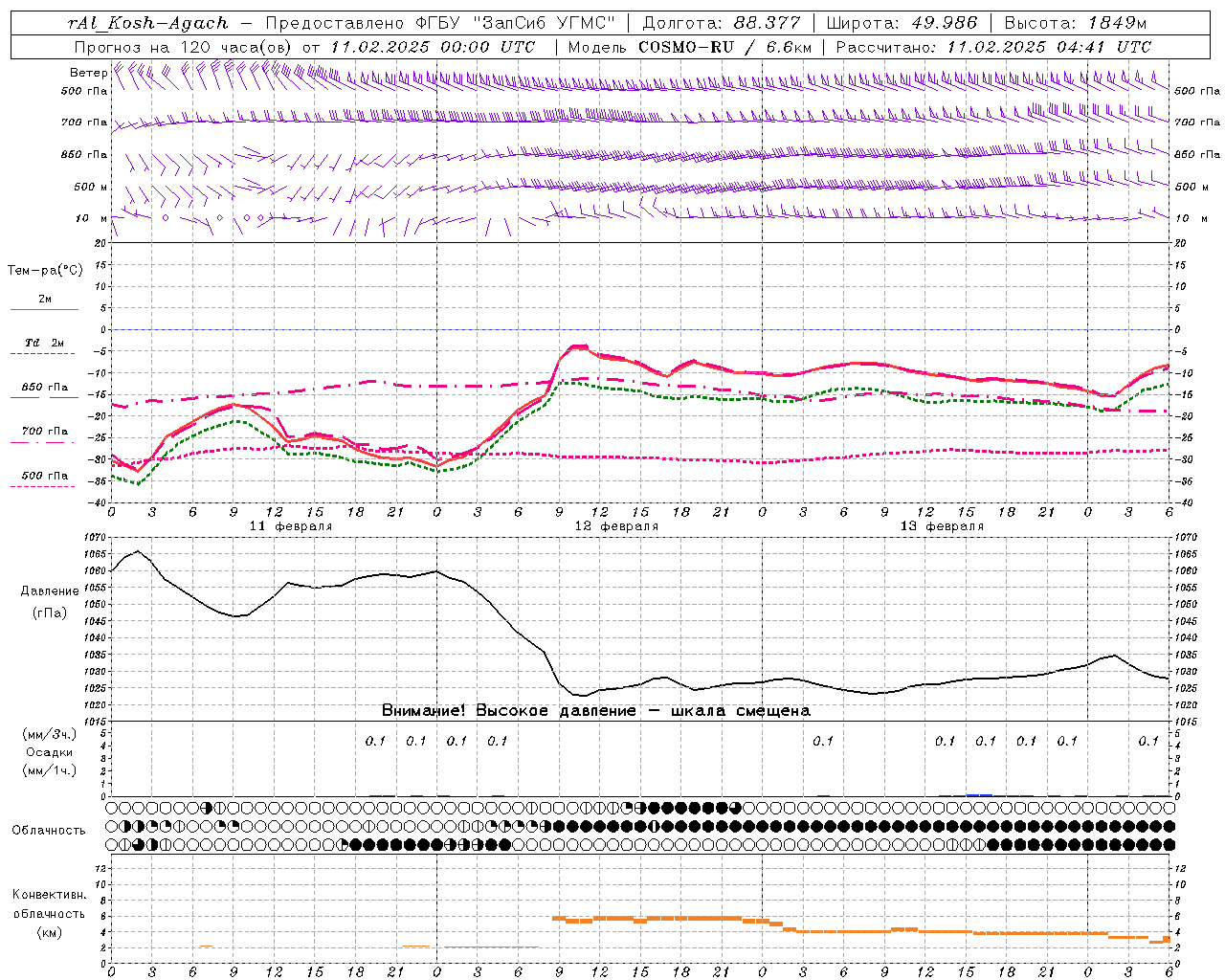Click the warning Внимание! Высокое давление – шкала смещена
Screen dimensions: 1225x980
(x=596, y=710)
